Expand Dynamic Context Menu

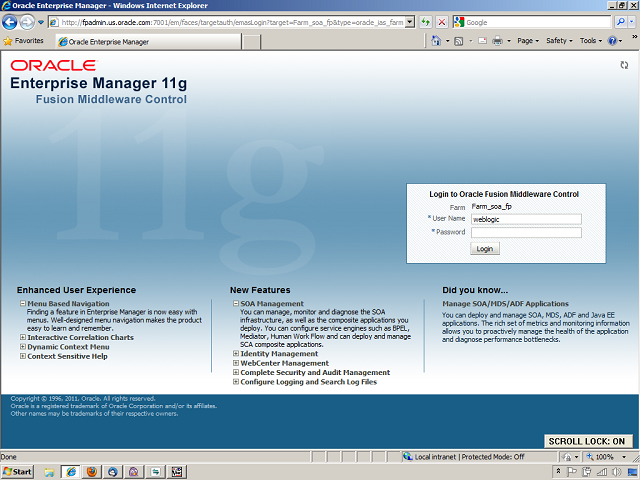tap(23, 347)
